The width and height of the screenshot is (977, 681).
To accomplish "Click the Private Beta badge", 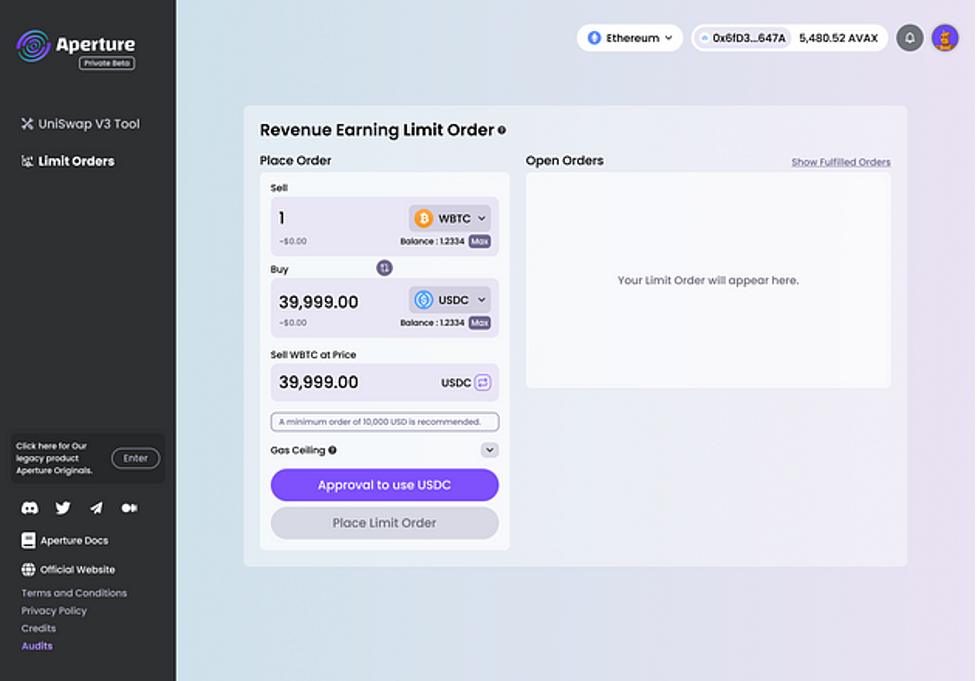I will pyautogui.click(x=107, y=63).
